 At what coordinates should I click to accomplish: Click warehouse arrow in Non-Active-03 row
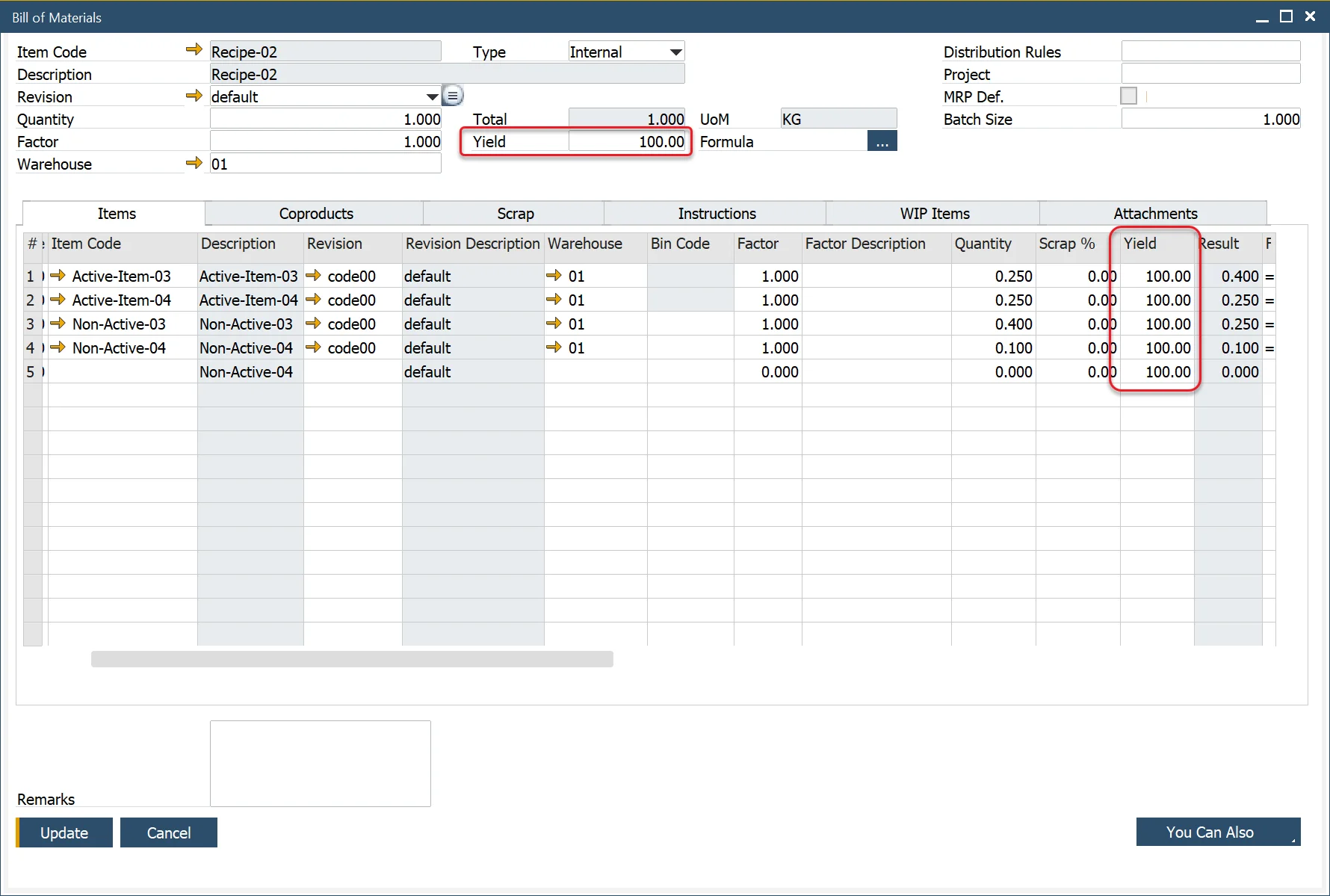[x=554, y=324]
